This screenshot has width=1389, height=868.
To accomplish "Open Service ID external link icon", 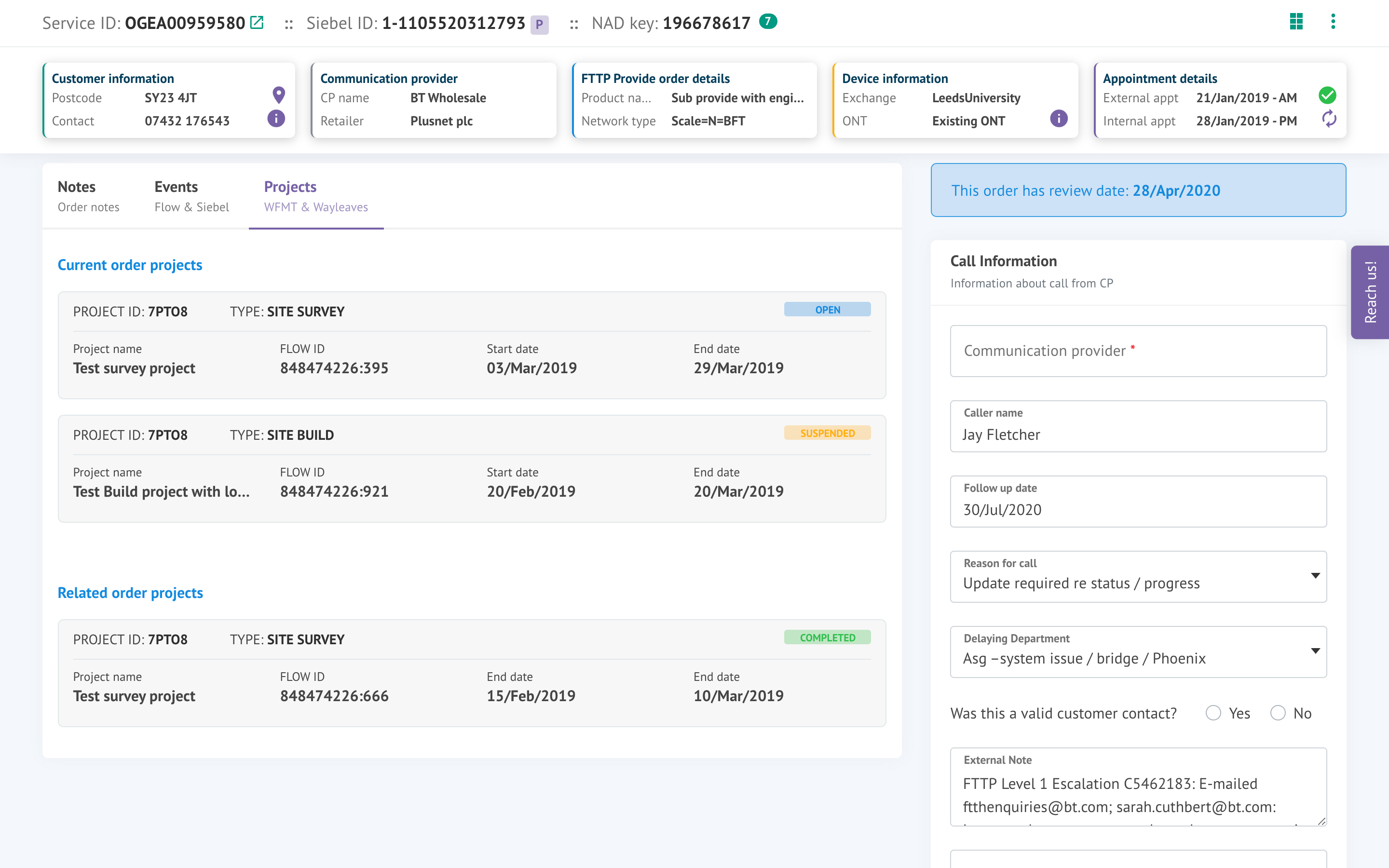I will coord(257,23).
